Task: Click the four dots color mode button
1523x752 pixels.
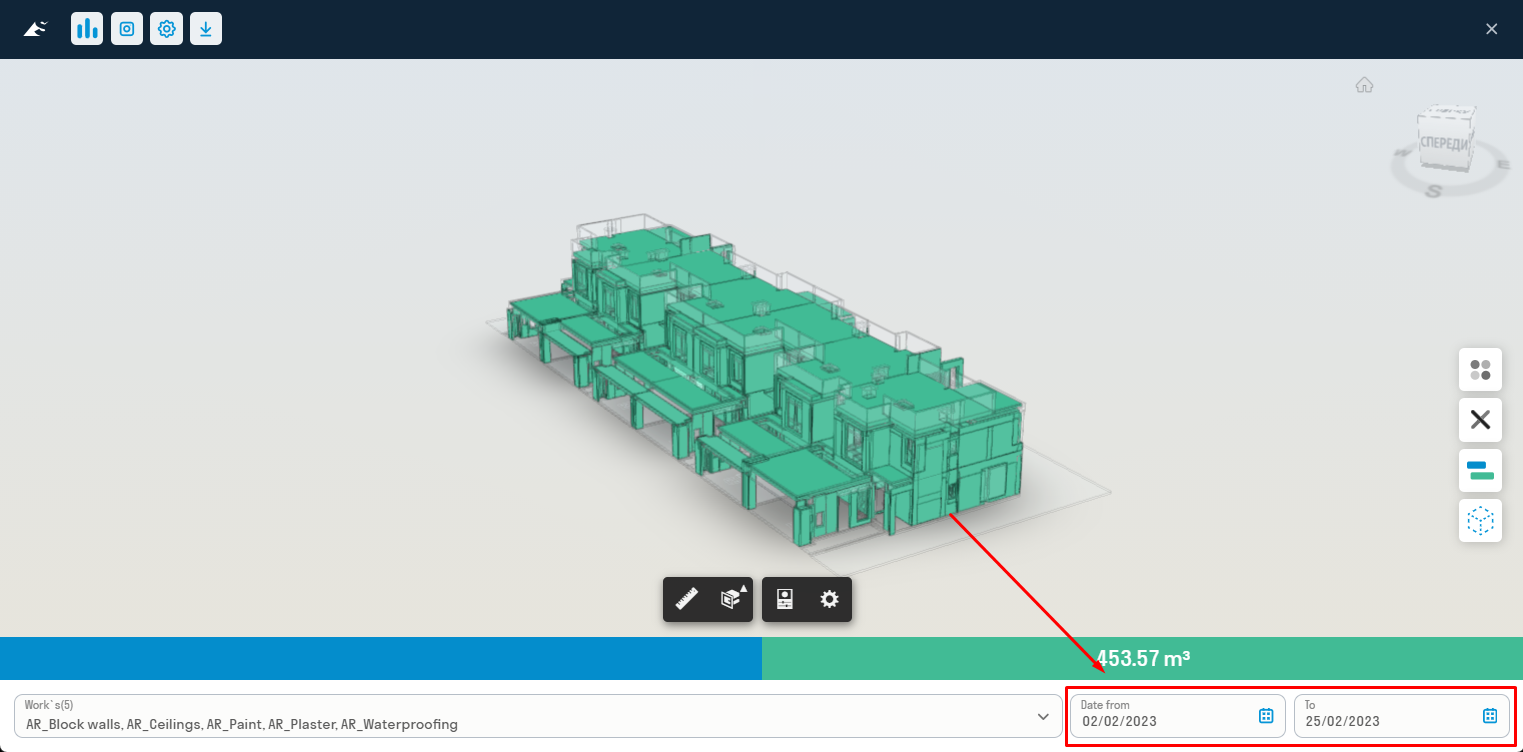Action: click(1480, 370)
